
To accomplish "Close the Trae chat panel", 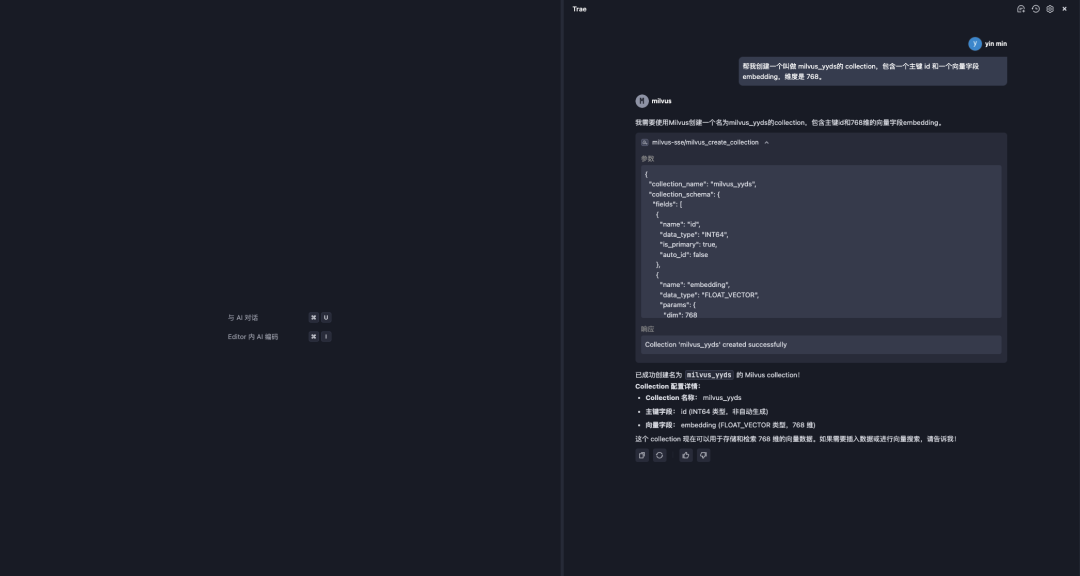I will (x=1064, y=9).
